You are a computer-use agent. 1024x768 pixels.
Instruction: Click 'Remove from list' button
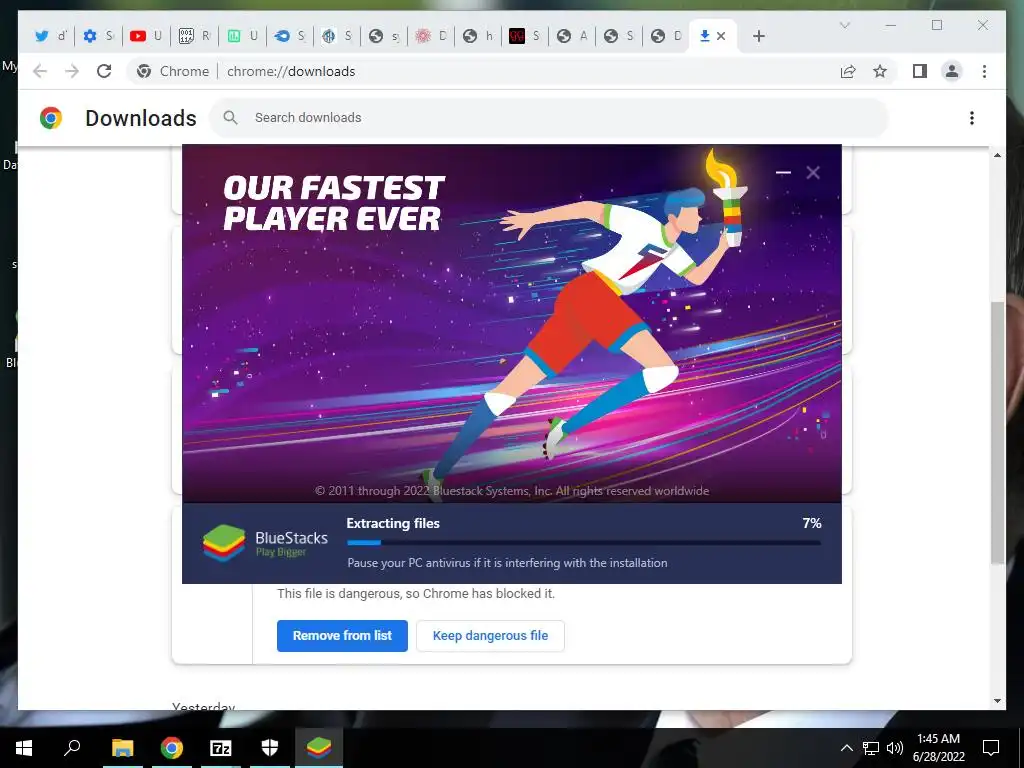click(342, 635)
